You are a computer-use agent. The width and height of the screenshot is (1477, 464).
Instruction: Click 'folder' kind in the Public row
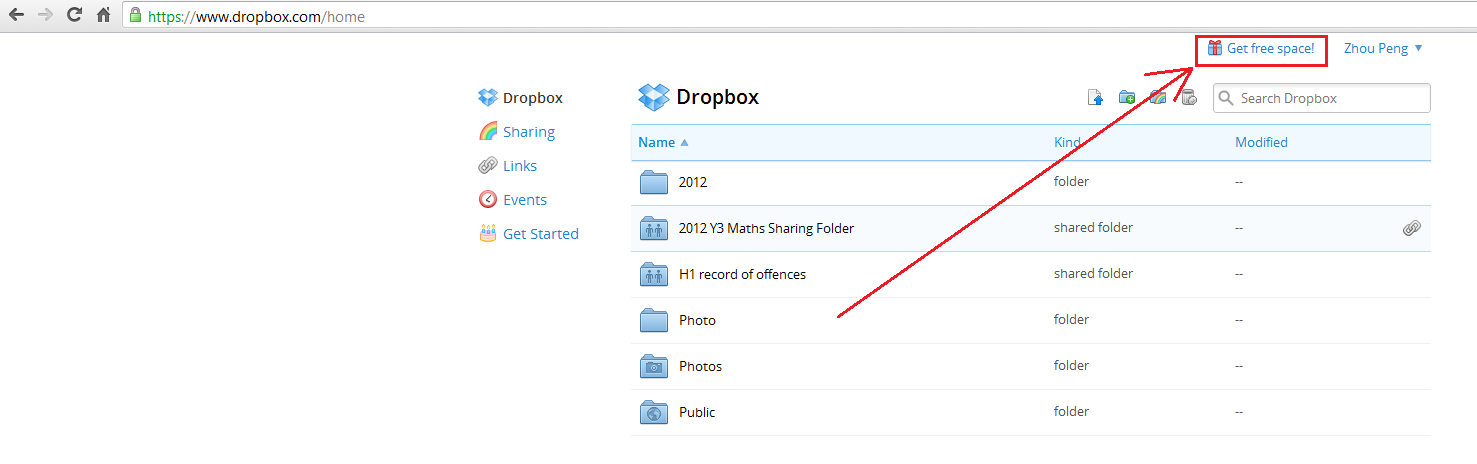point(1071,412)
